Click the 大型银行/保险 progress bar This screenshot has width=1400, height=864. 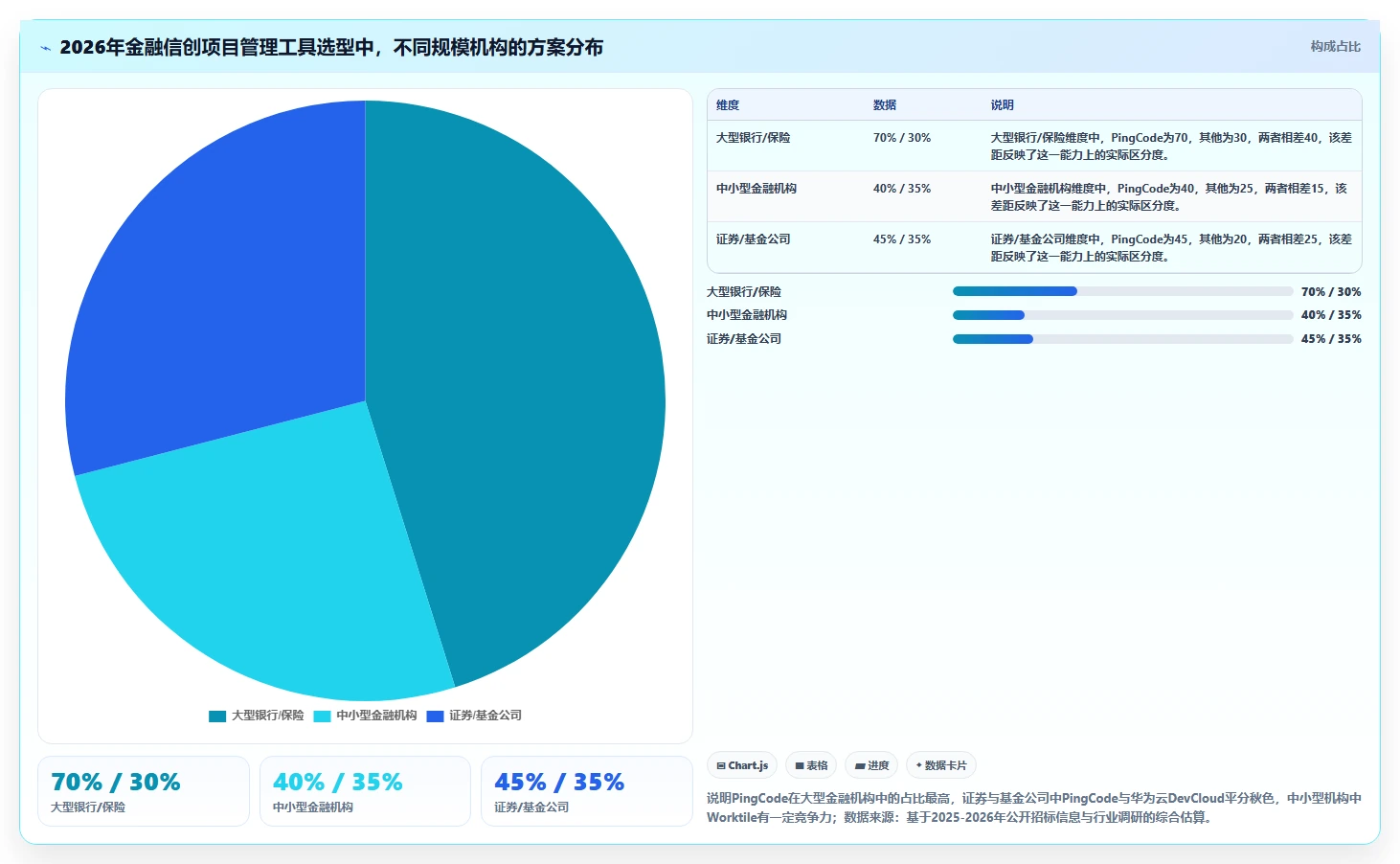[x=1122, y=291]
